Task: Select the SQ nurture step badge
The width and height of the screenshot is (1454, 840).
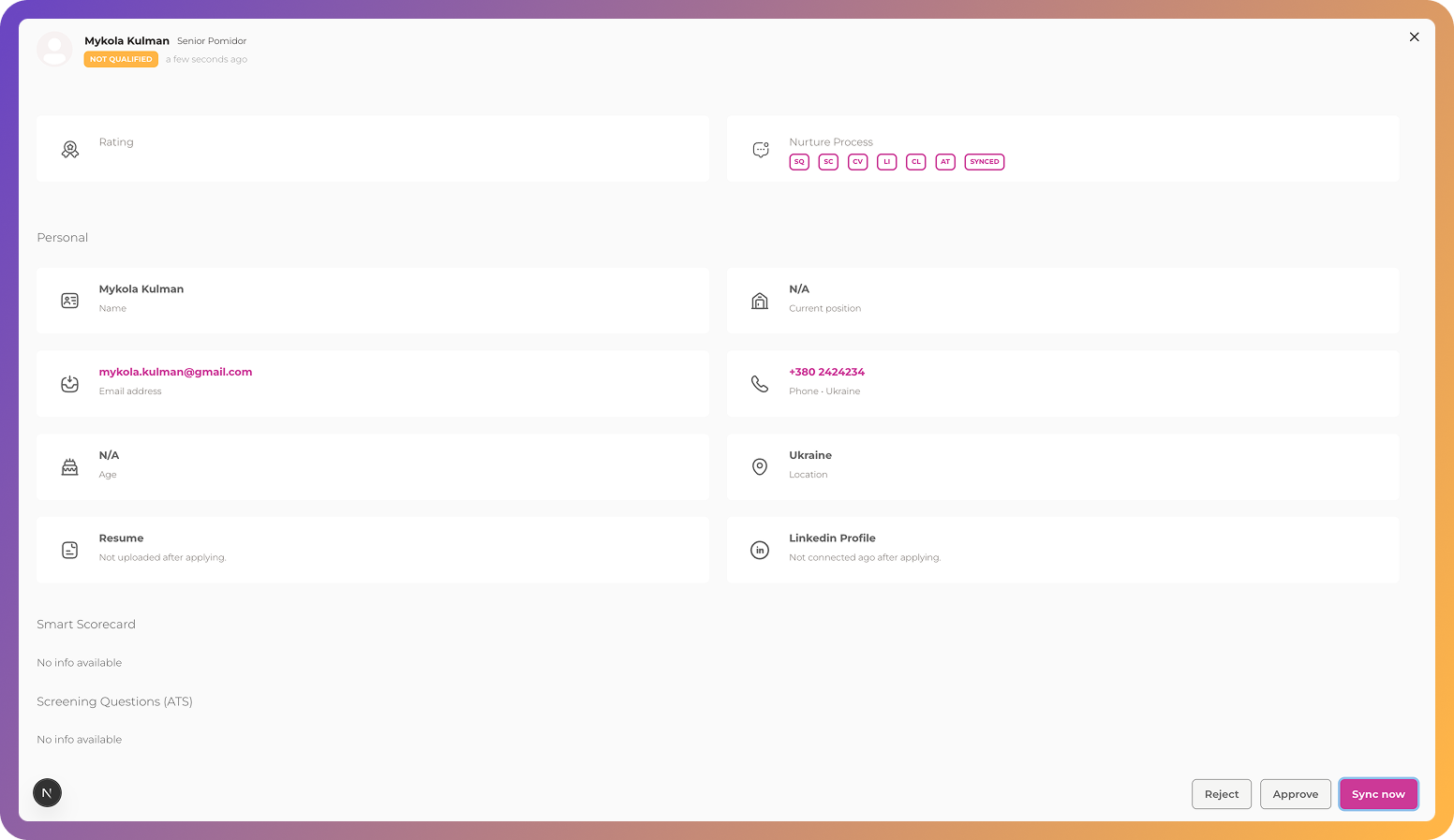Action: pyautogui.click(x=799, y=162)
